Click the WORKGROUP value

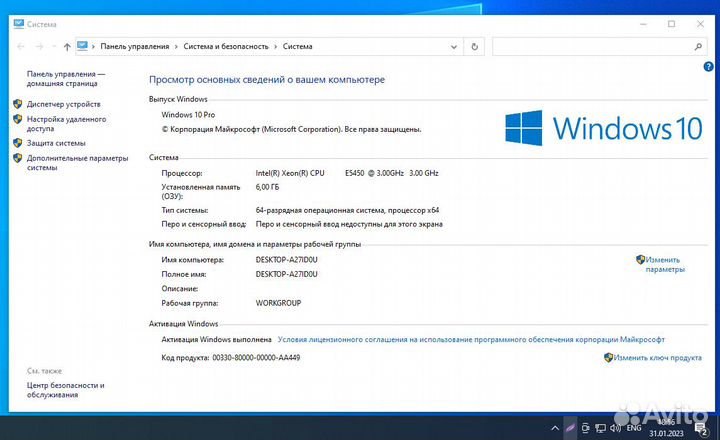pos(278,303)
